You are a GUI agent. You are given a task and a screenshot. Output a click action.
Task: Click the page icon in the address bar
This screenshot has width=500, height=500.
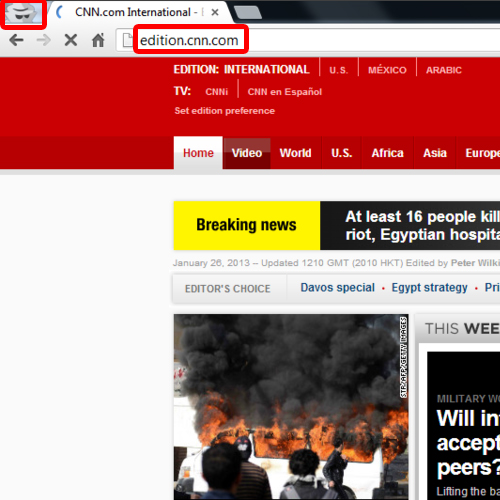point(128,40)
